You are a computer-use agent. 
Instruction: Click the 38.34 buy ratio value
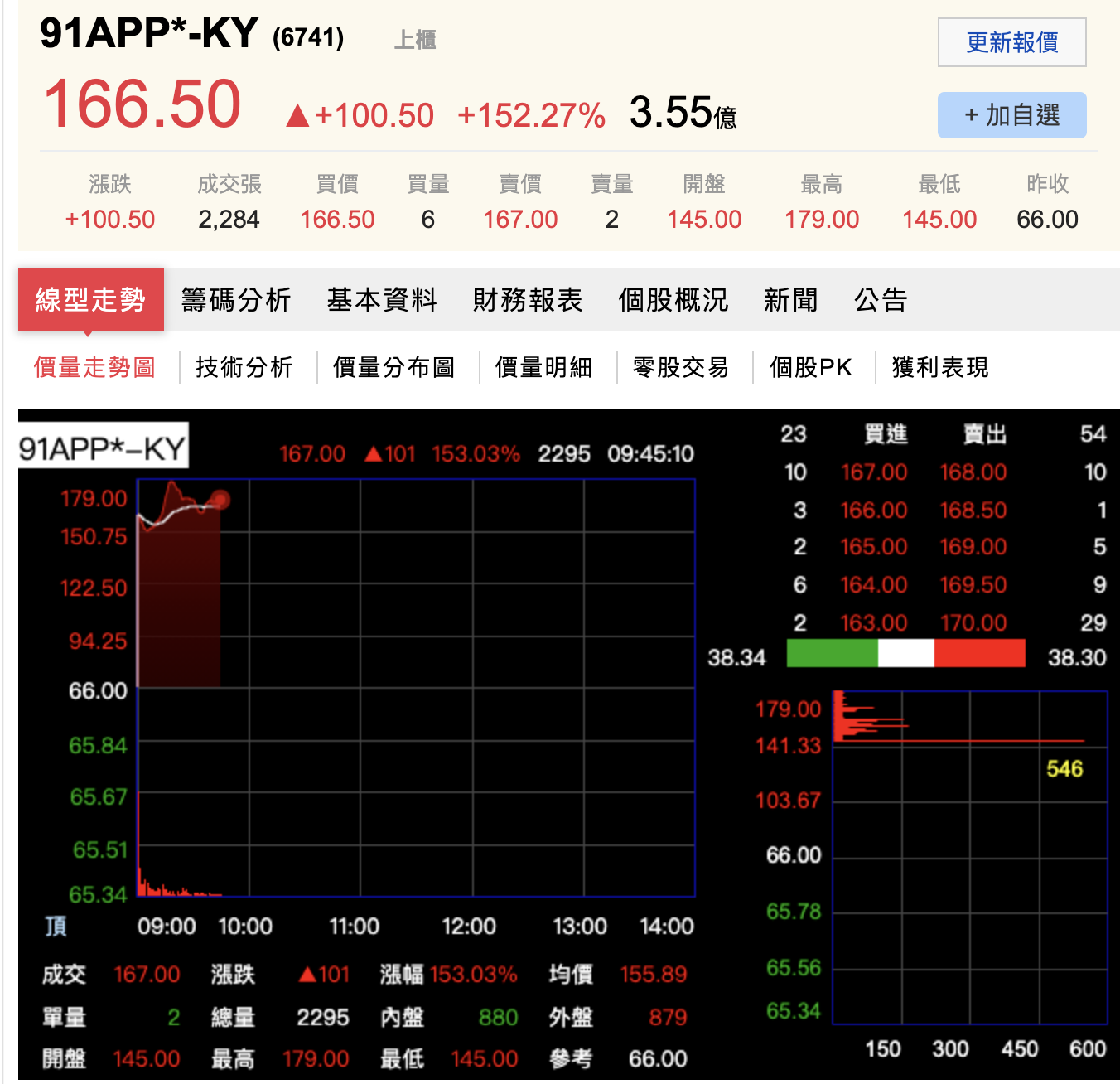(x=736, y=658)
